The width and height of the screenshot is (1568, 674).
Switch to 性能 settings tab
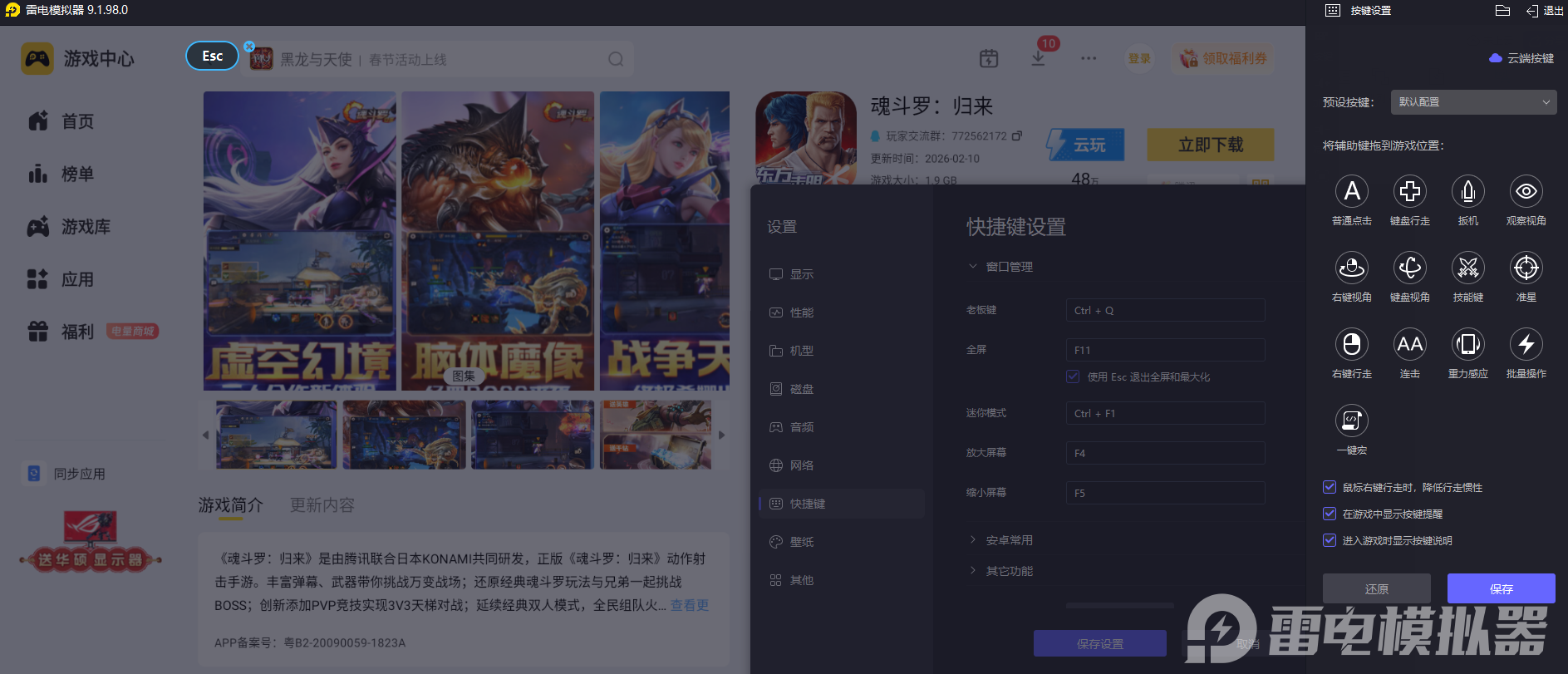coord(842,312)
